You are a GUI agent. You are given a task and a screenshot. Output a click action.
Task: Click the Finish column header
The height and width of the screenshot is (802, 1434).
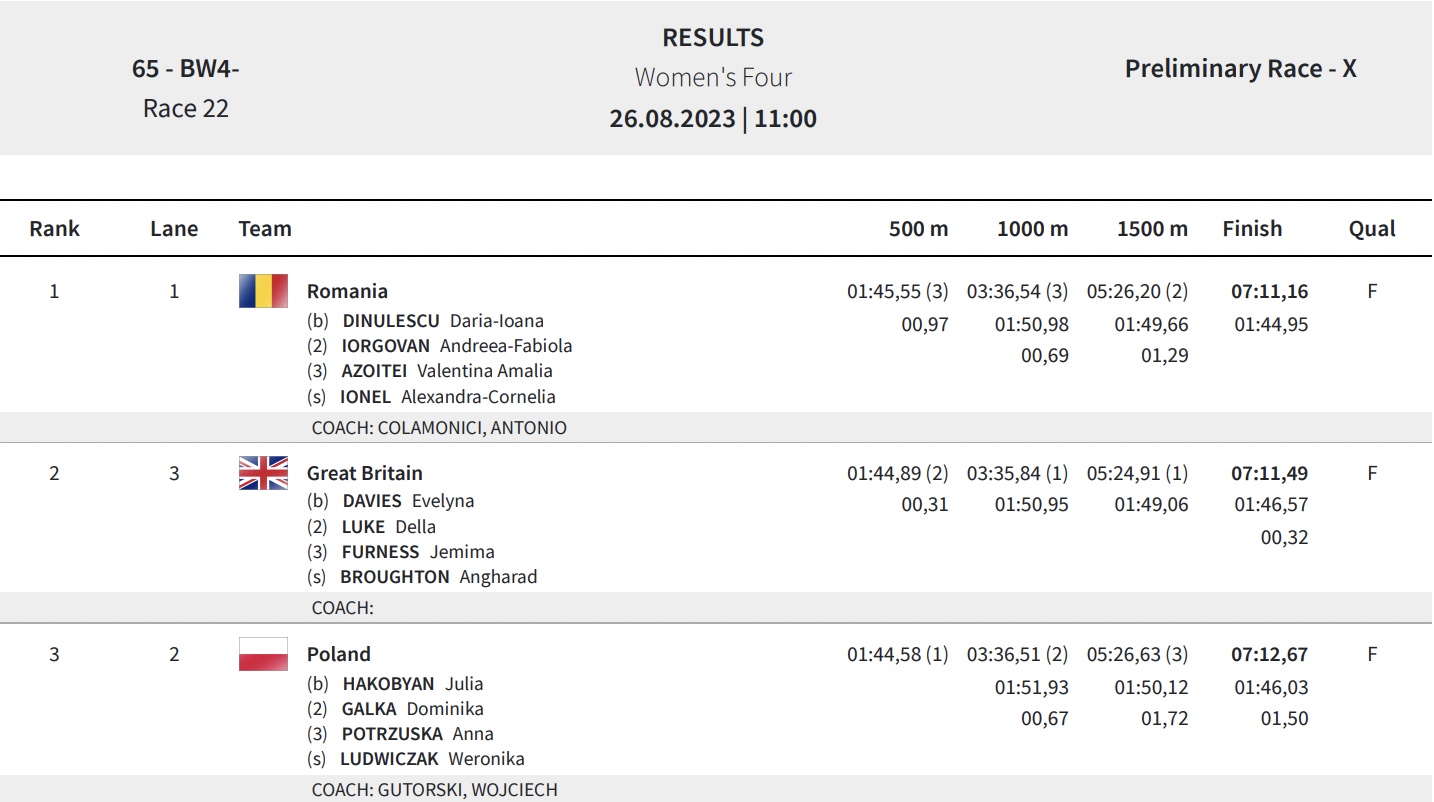(1252, 228)
